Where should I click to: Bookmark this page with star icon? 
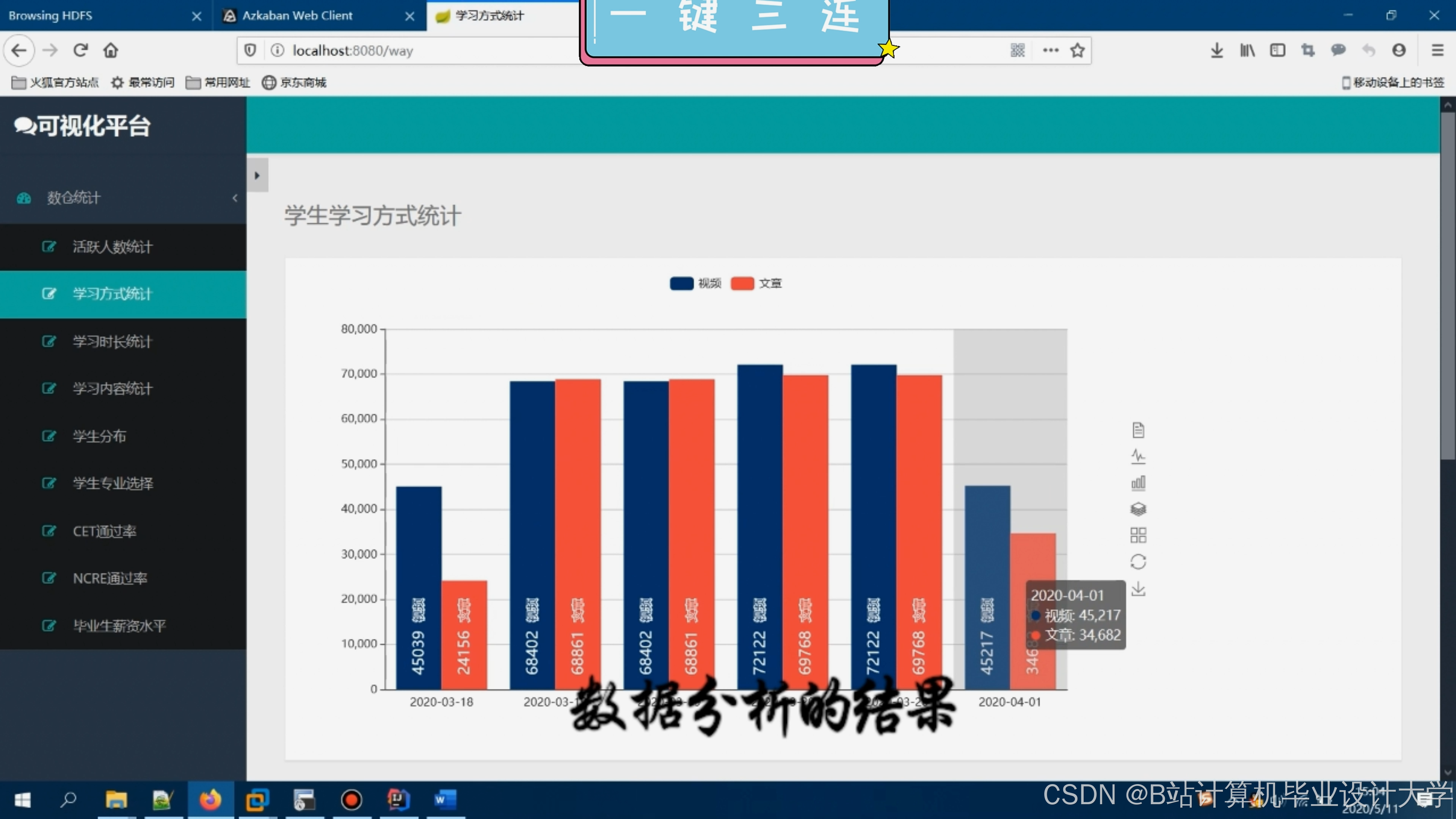[1077, 50]
